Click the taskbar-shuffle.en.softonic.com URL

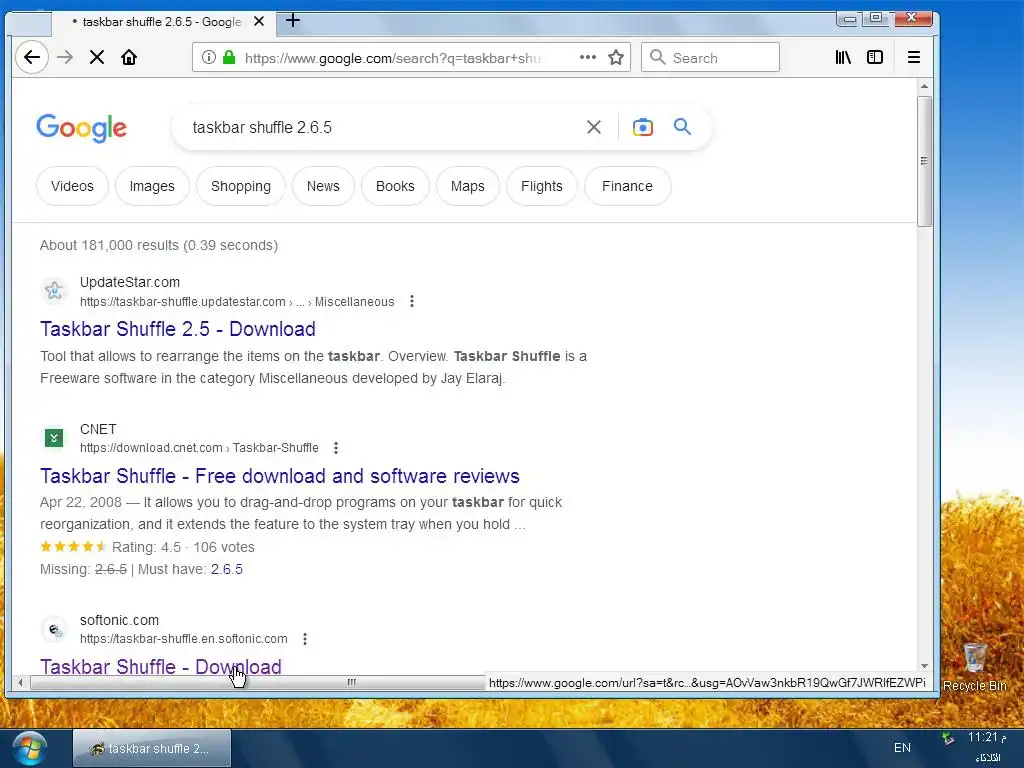pyautogui.click(x=184, y=639)
